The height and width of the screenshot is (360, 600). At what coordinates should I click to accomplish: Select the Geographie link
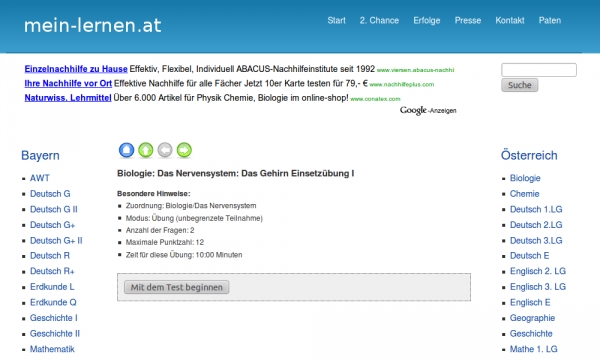(x=532, y=318)
